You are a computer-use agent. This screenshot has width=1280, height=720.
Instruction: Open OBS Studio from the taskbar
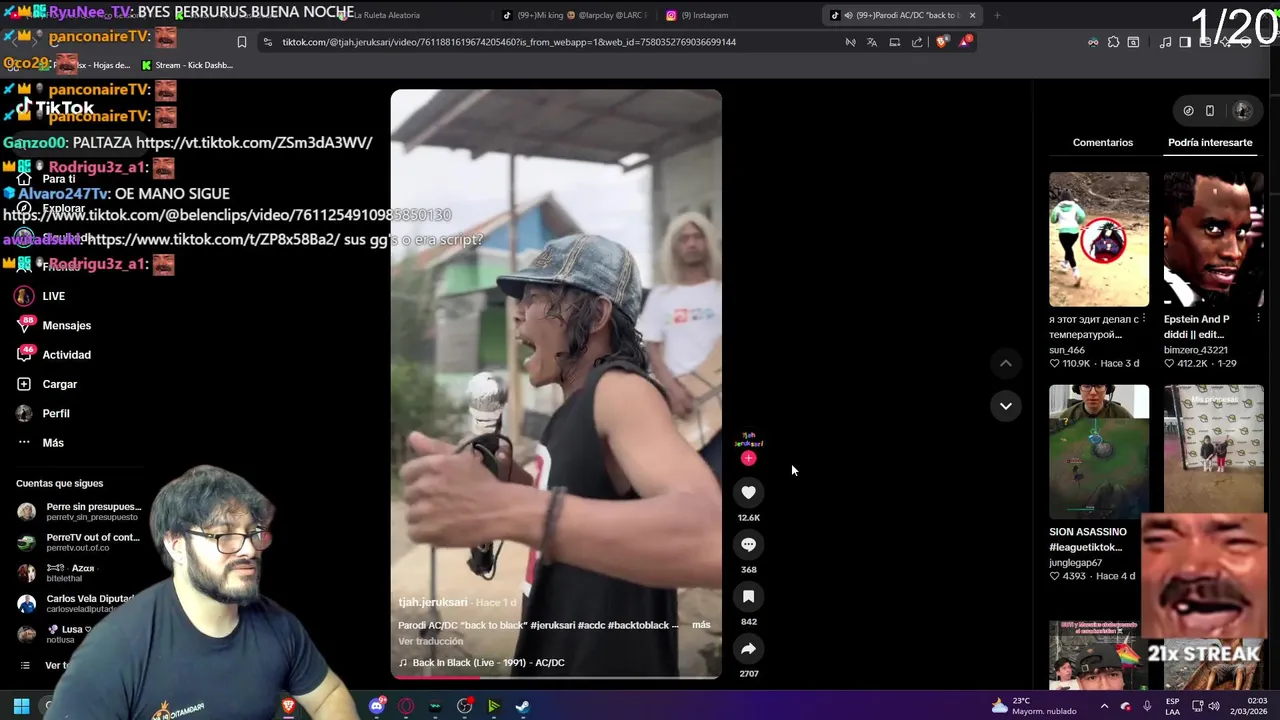pos(465,706)
